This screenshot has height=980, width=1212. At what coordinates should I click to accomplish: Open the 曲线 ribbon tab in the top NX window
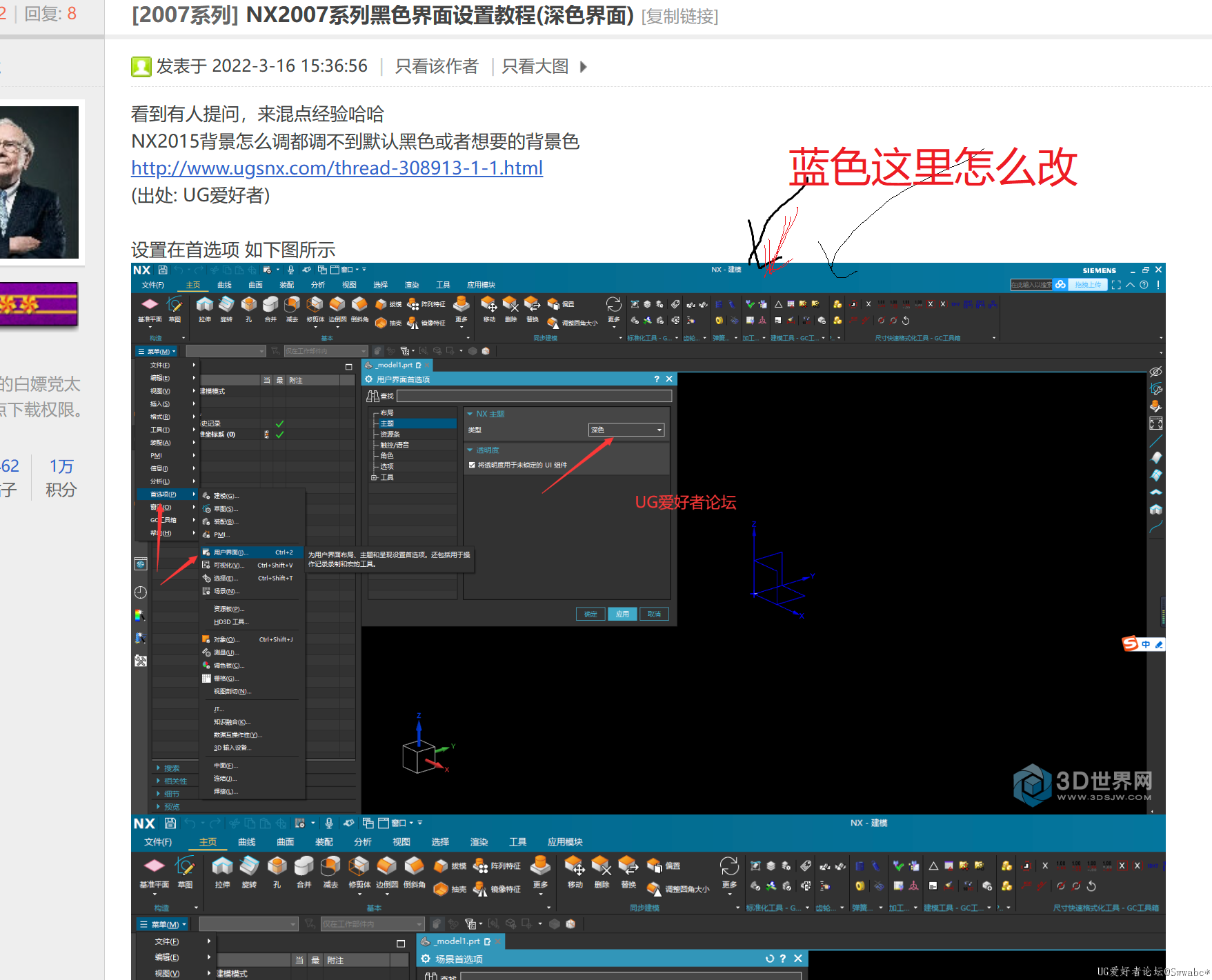224,285
